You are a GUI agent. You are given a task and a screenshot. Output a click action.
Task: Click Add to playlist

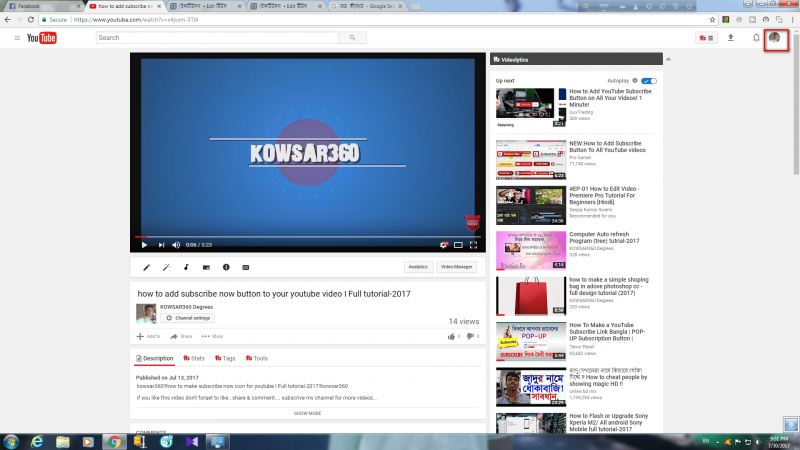148,336
